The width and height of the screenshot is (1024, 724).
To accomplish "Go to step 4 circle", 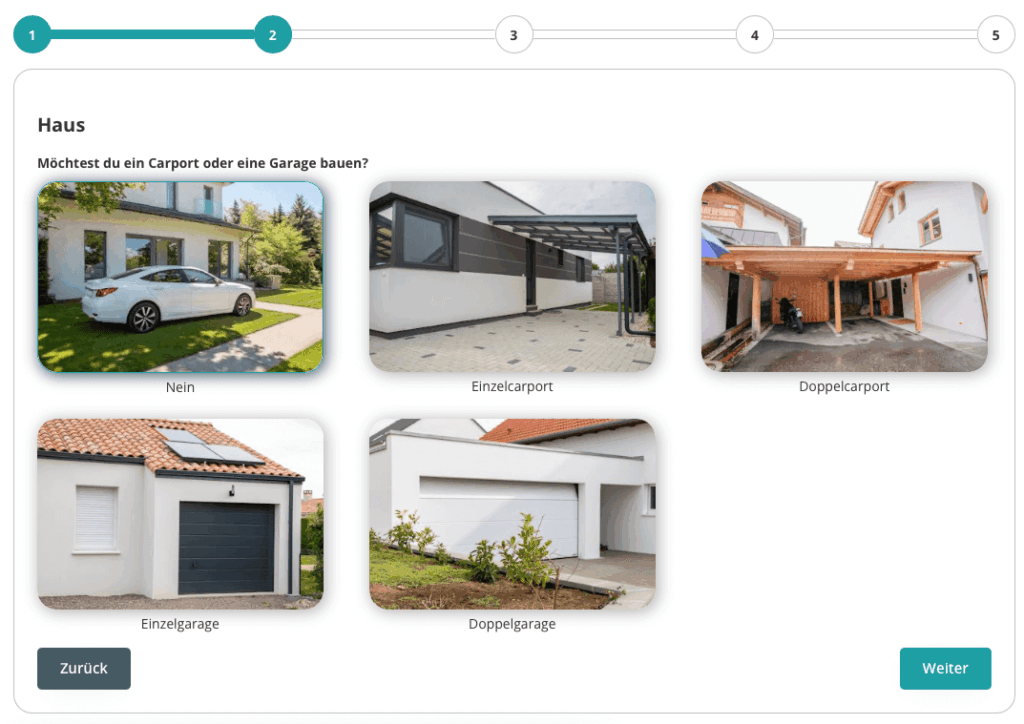I will 755,35.
